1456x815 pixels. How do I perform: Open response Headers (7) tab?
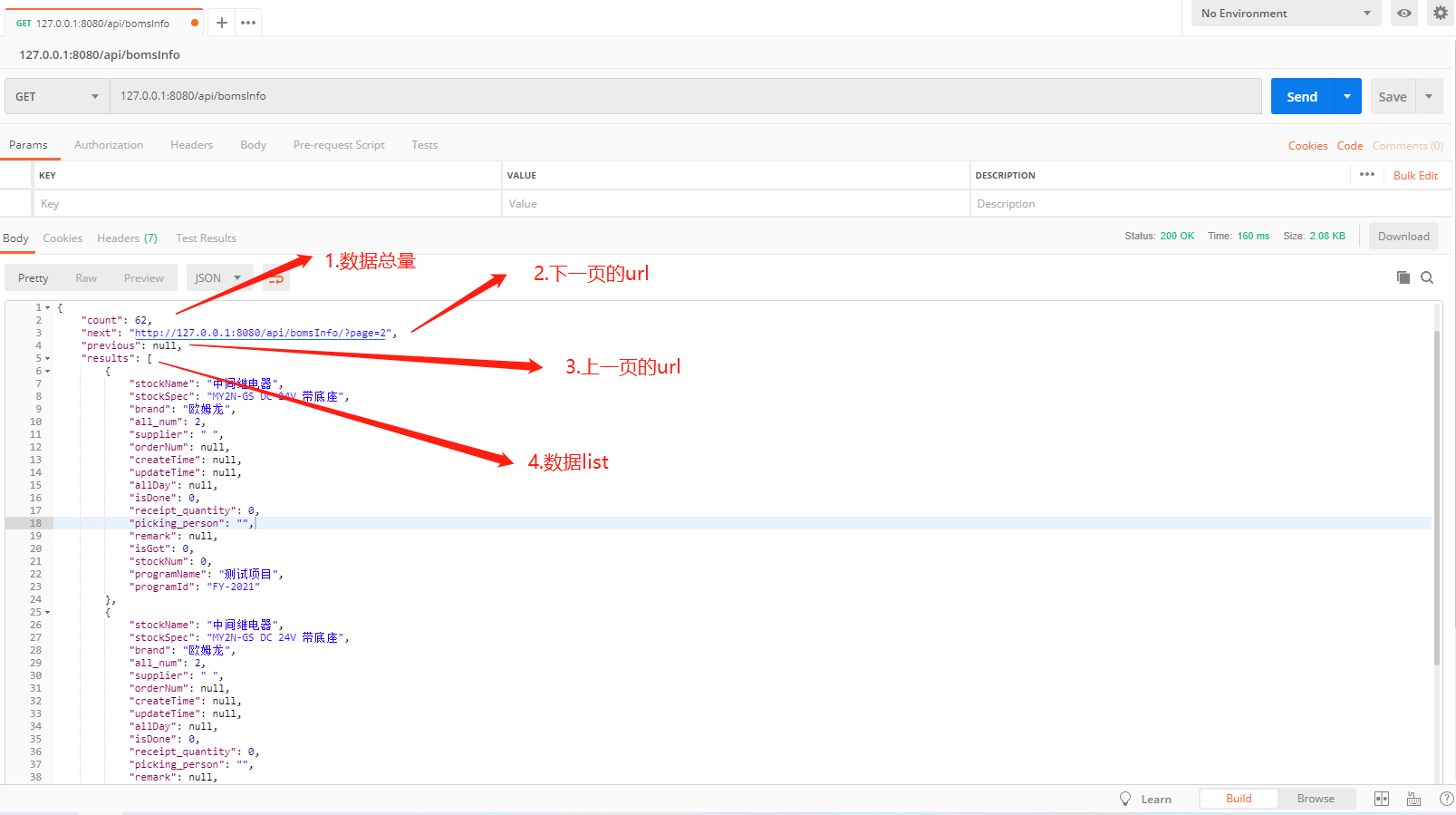127,238
